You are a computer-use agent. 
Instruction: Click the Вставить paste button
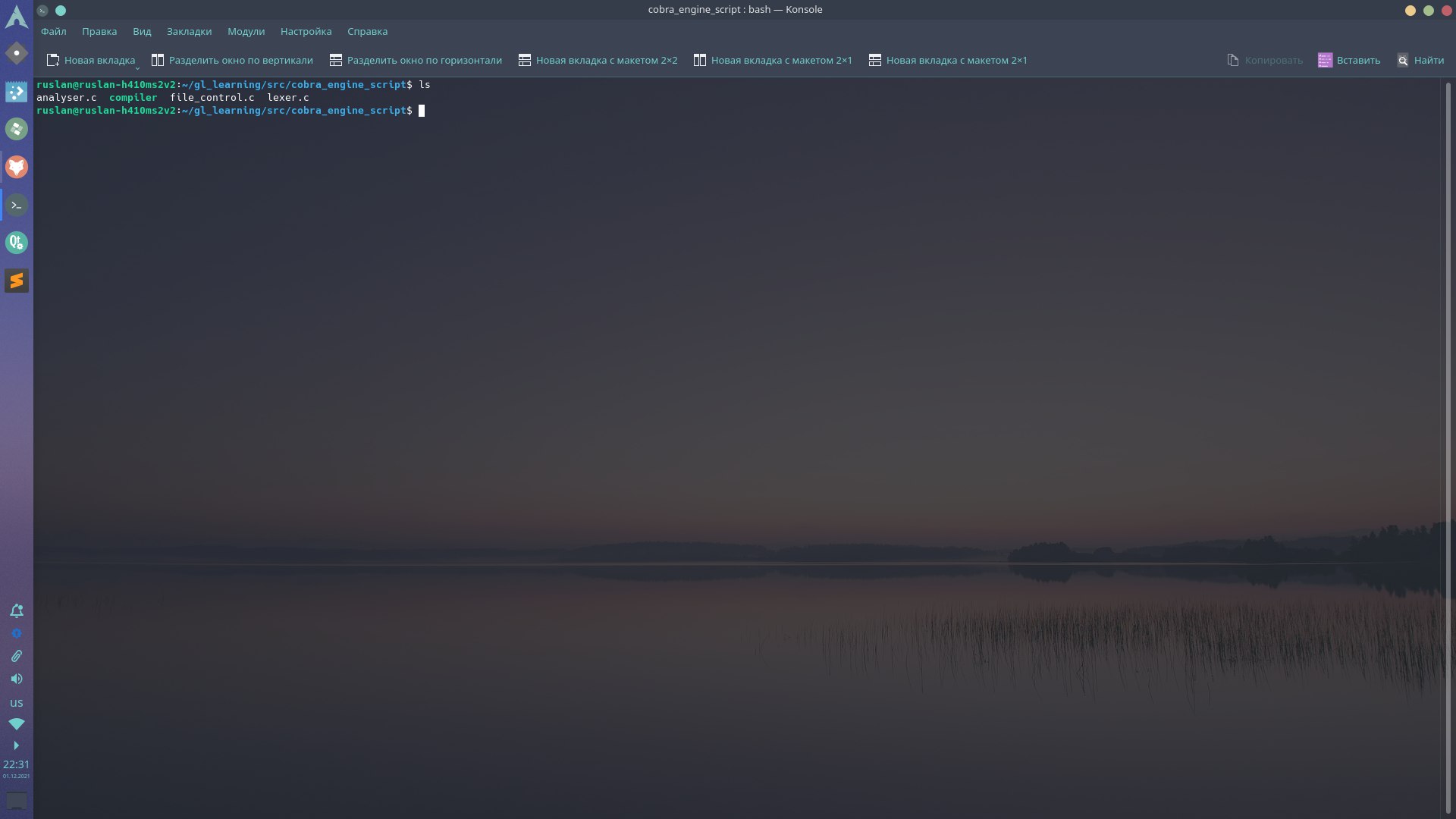tap(1349, 61)
